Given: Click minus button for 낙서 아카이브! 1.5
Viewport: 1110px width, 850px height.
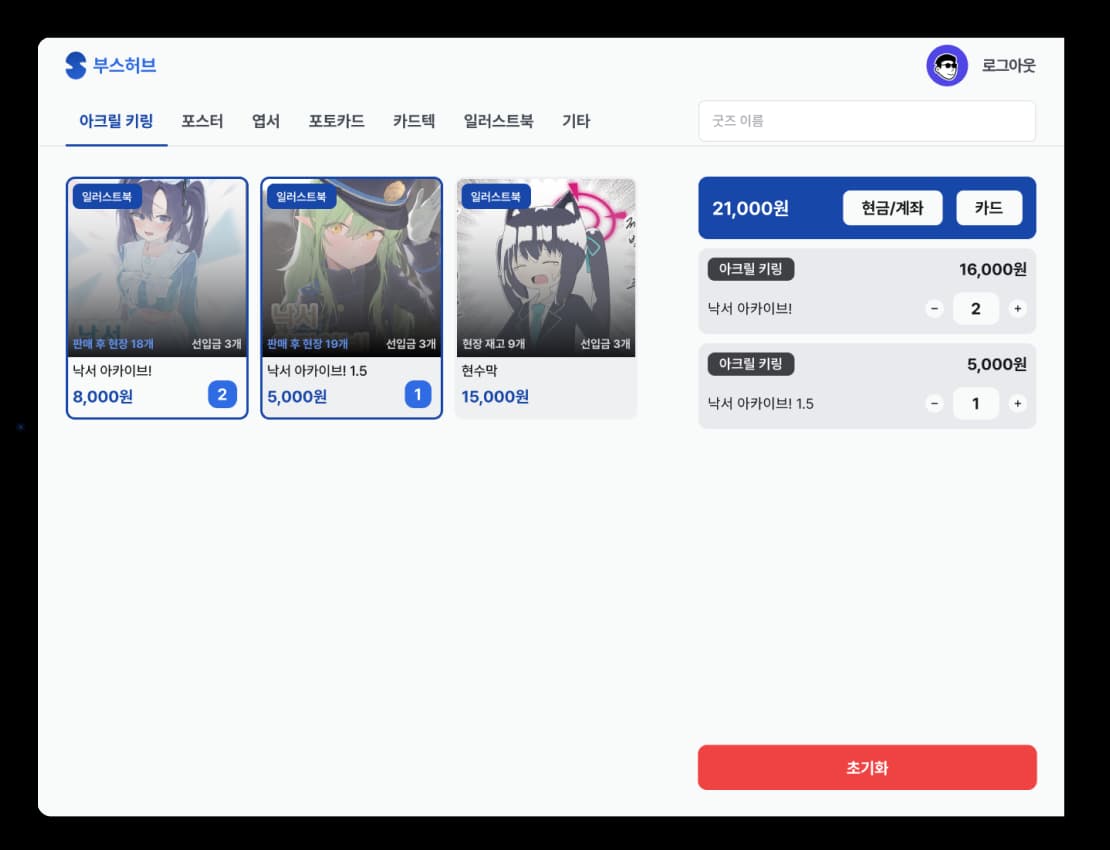Looking at the screenshot, I should point(934,404).
